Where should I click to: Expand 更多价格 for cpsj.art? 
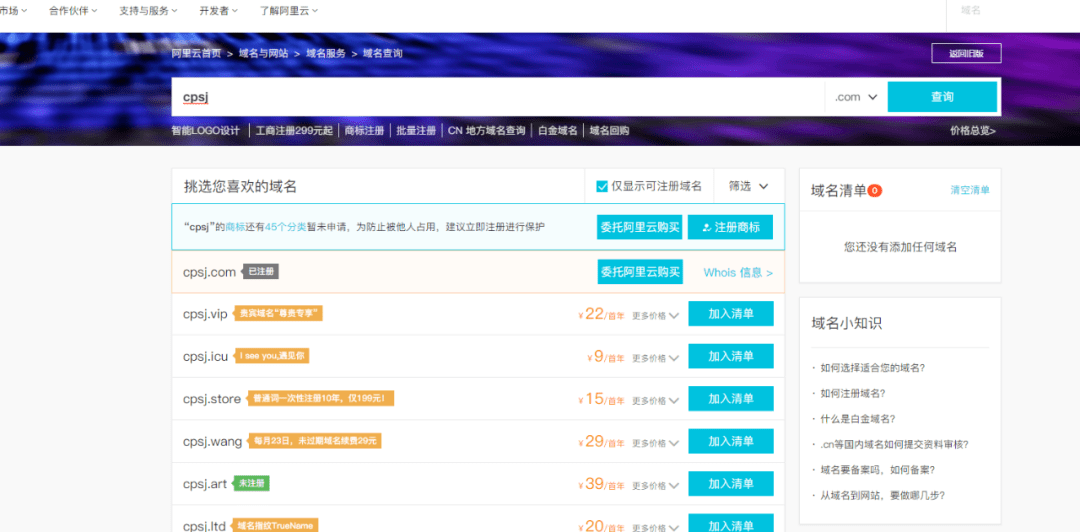pyautogui.click(x=655, y=486)
